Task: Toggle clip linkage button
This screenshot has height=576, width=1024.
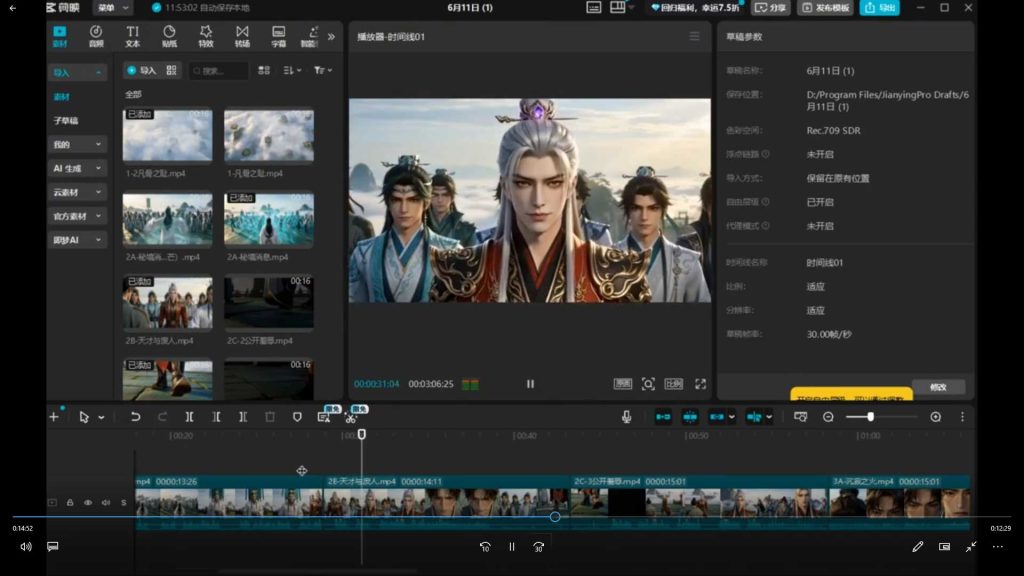Action: click(x=717, y=417)
